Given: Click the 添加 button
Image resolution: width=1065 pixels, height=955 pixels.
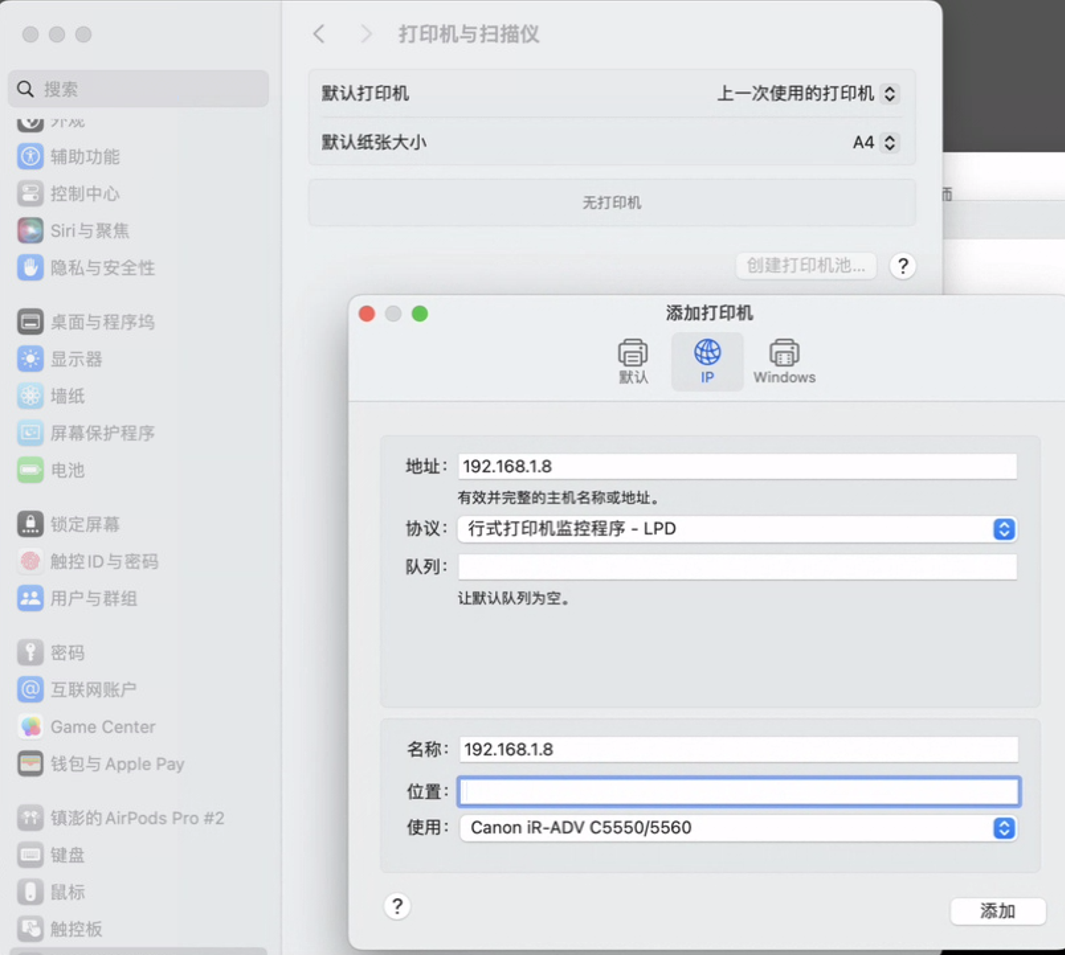Looking at the screenshot, I should [x=997, y=911].
